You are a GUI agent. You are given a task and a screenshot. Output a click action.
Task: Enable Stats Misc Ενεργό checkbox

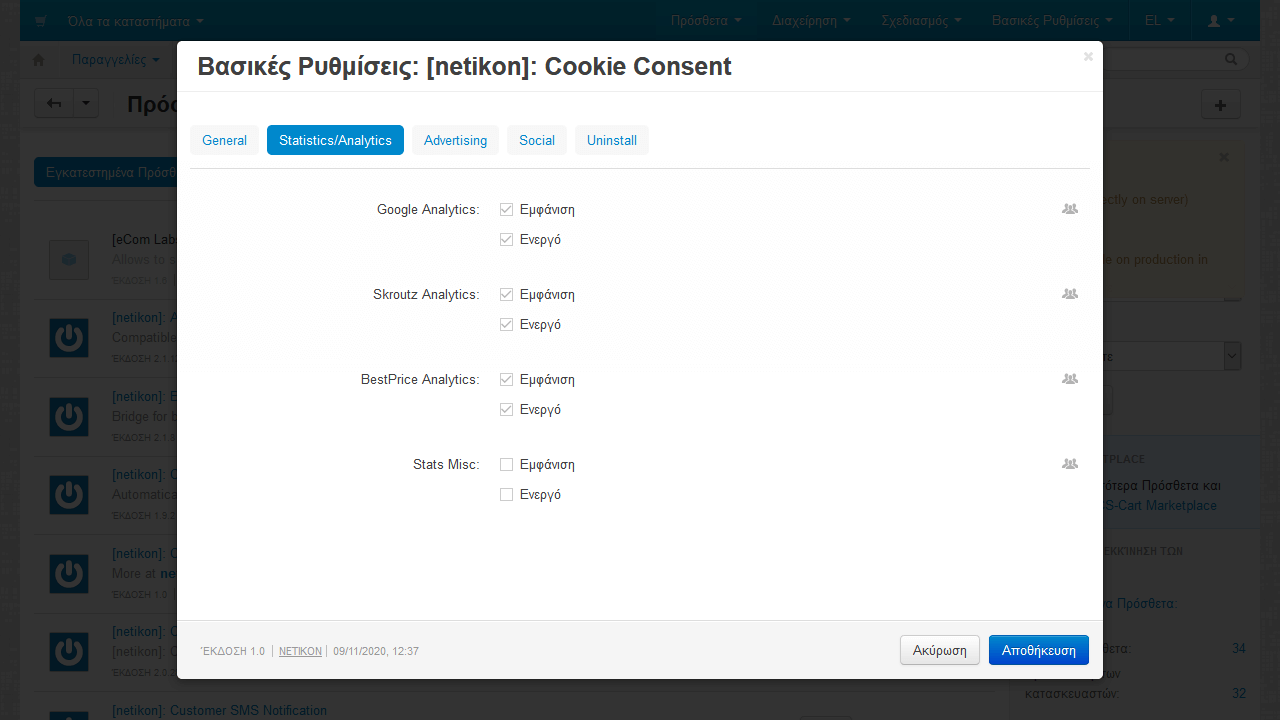(506, 494)
